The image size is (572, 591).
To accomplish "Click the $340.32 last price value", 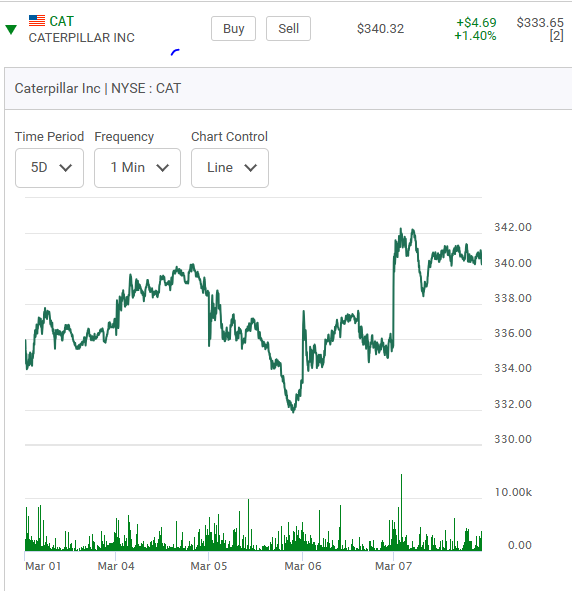I will point(380,29).
